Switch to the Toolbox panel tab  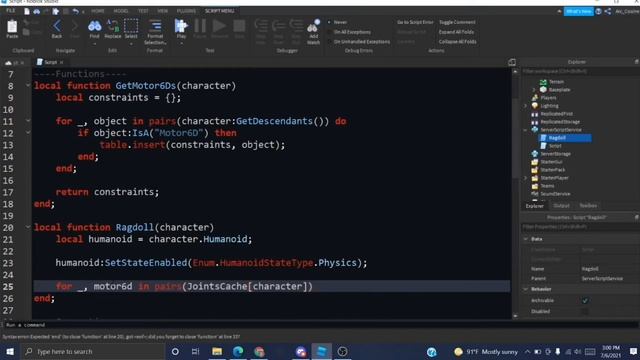click(588, 206)
